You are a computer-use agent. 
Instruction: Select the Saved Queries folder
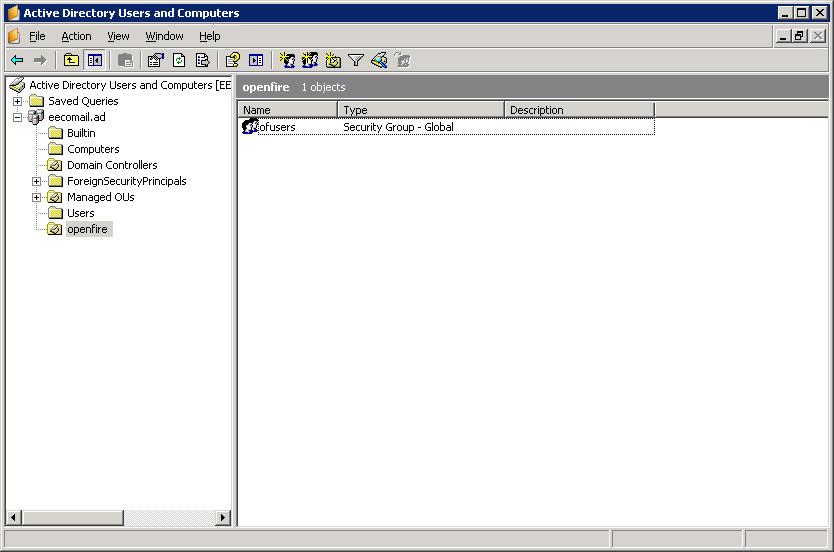pos(83,101)
